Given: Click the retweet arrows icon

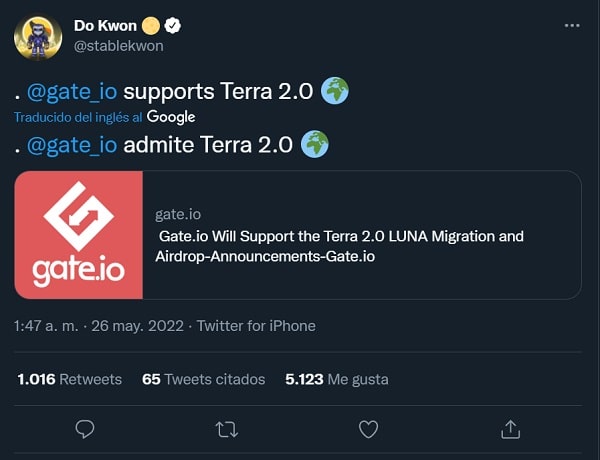Looking at the screenshot, I should [227, 429].
